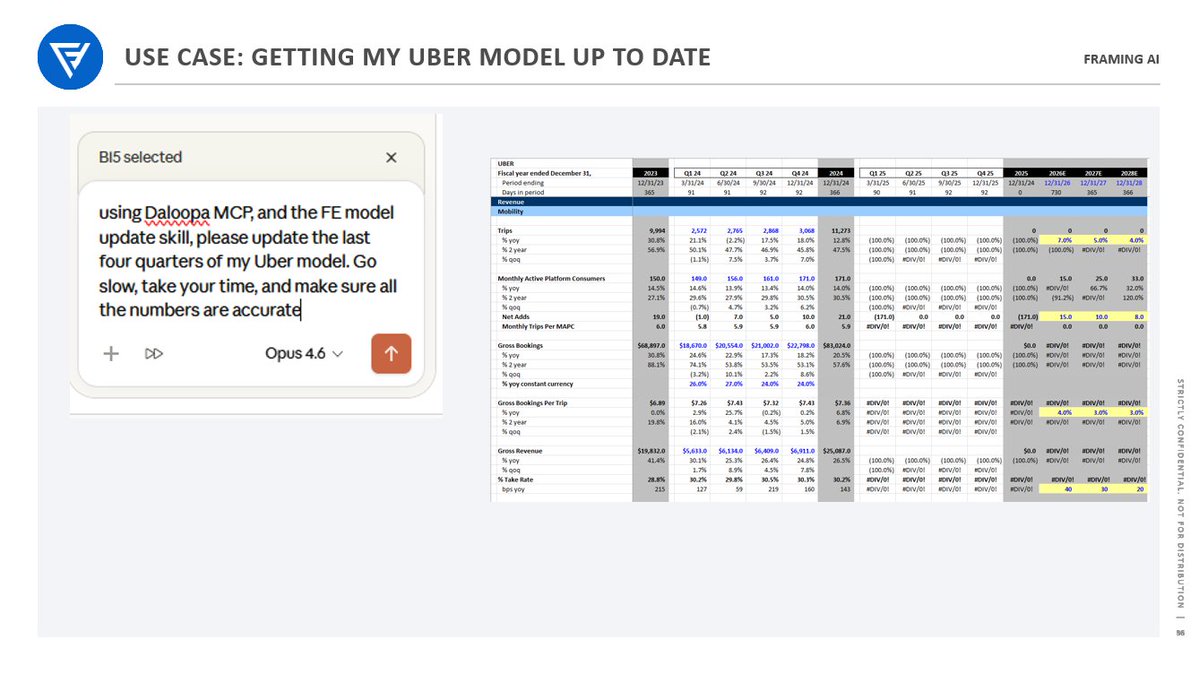Select the Gross Revenue value '$19,832.0'

pyautogui.click(x=651, y=451)
